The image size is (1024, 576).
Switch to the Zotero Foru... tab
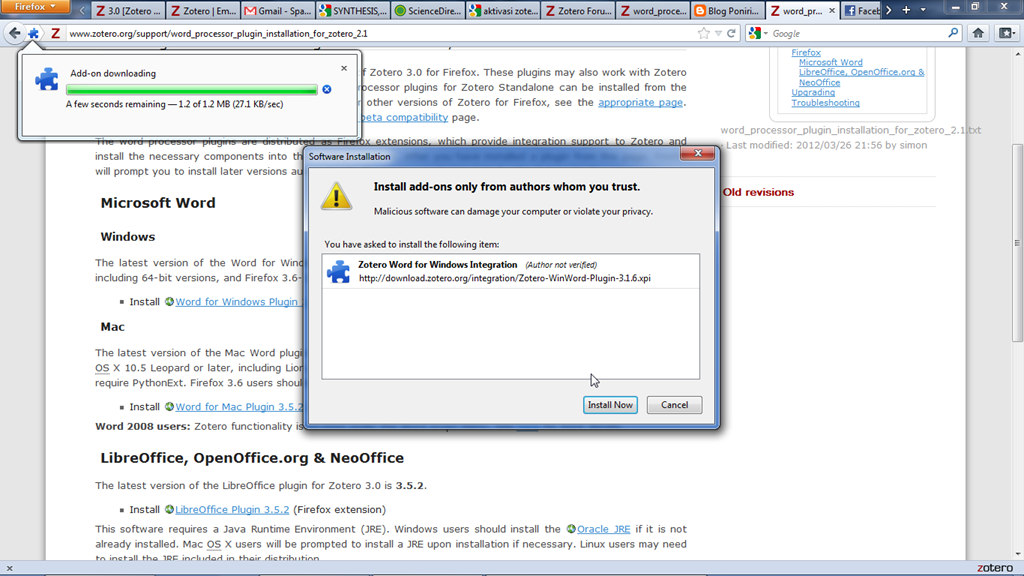tap(578, 11)
